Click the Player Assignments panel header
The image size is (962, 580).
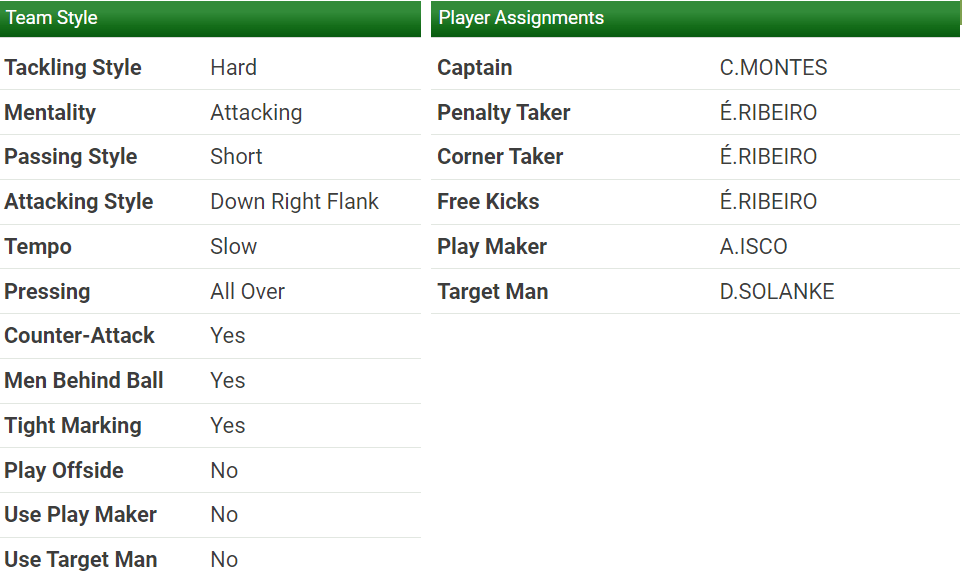pyautogui.click(x=695, y=18)
